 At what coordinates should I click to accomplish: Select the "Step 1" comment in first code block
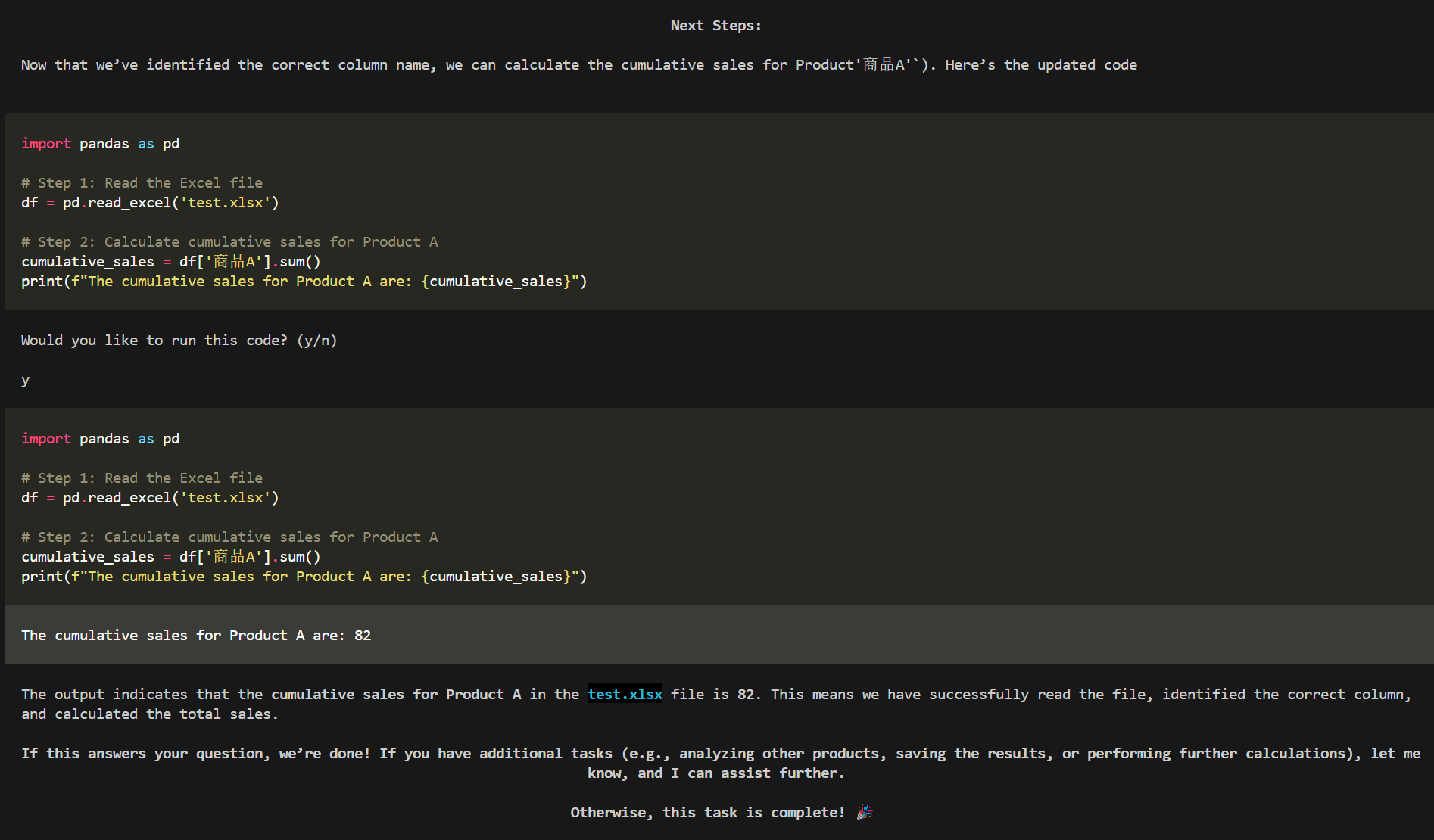tap(142, 182)
